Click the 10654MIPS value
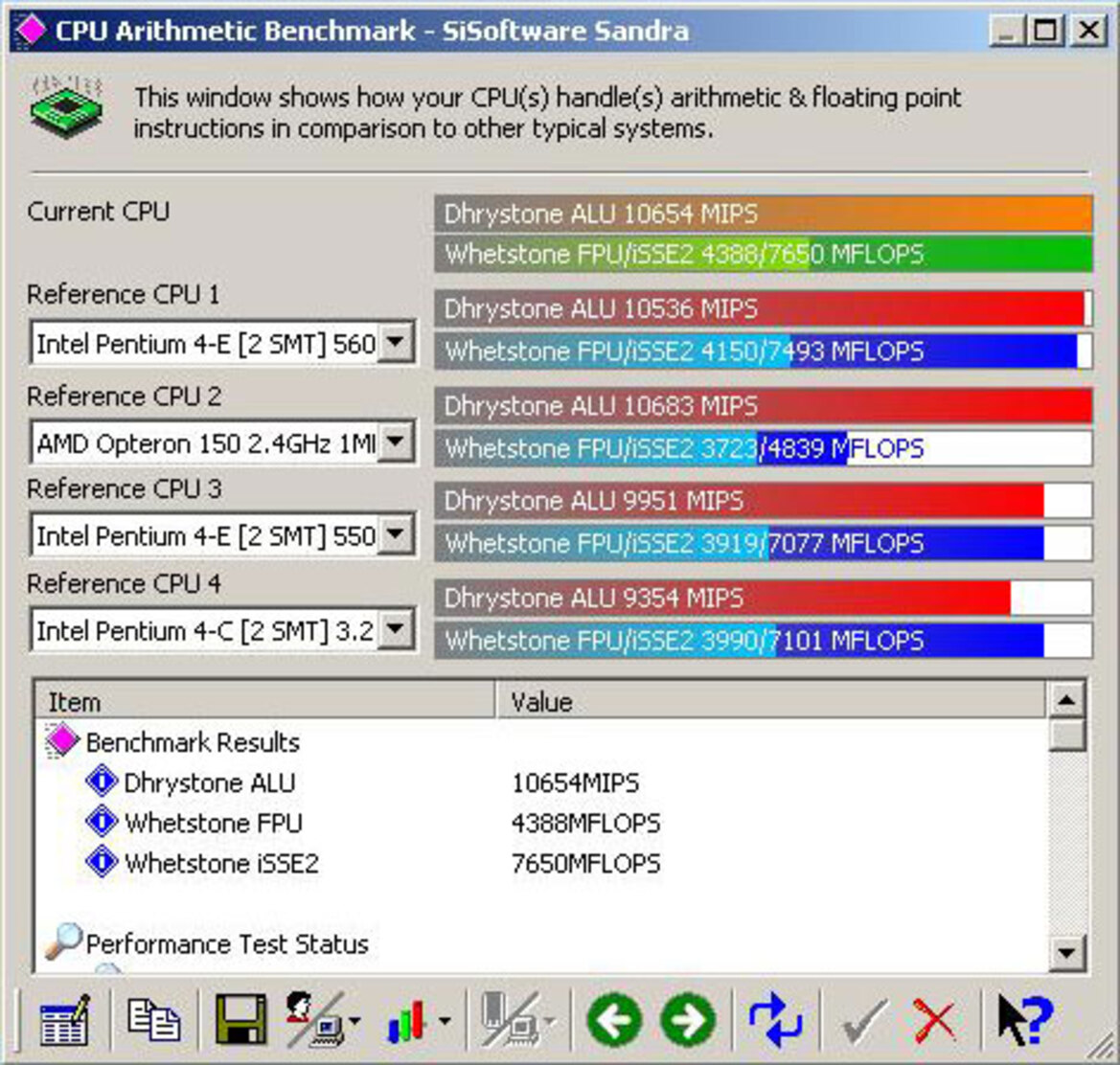Image resolution: width=1120 pixels, height=1065 pixels. click(576, 782)
